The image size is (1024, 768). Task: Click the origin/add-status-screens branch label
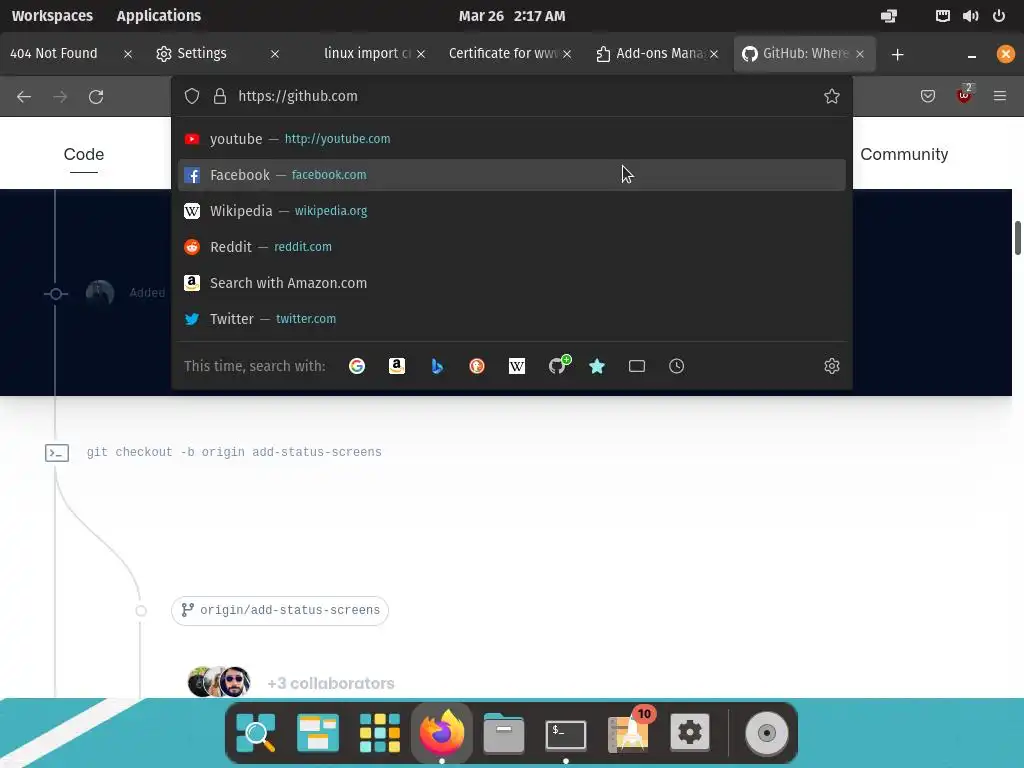coord(280,611)
